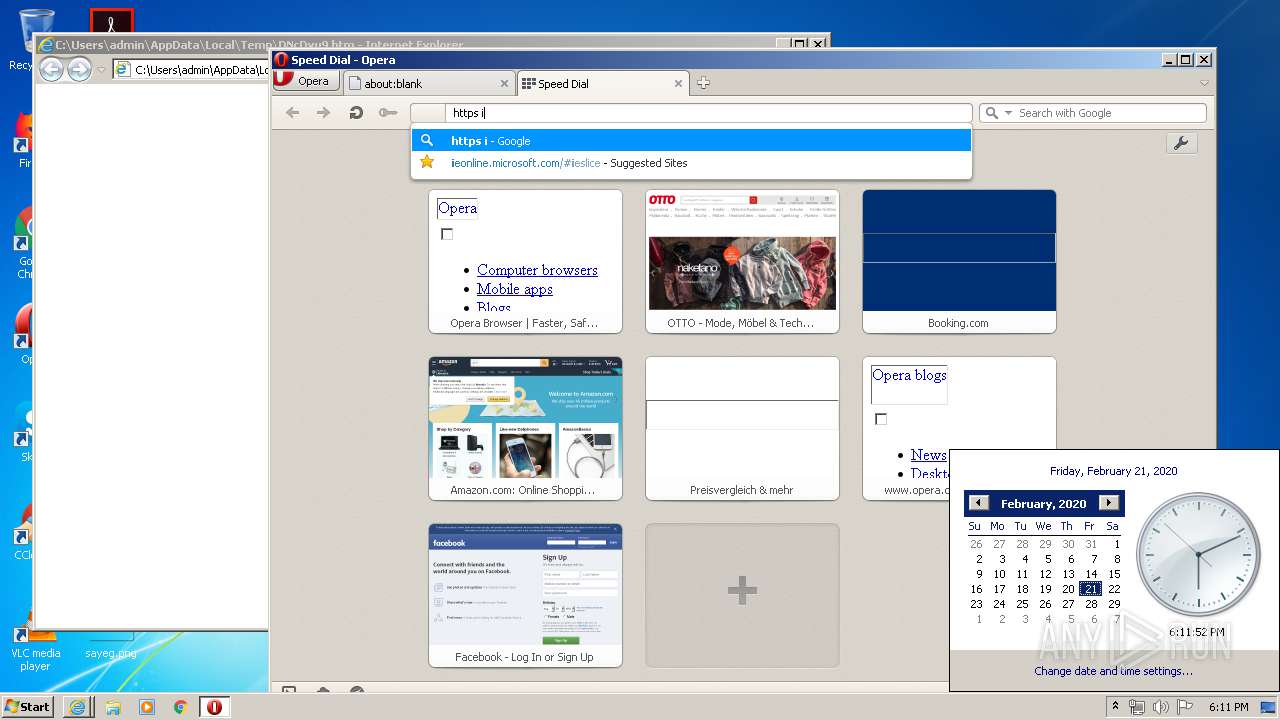Click the Opera taskbar button
Image resolution: width=1280 pixels, height=720 pixels.
[x=214, y=707]
